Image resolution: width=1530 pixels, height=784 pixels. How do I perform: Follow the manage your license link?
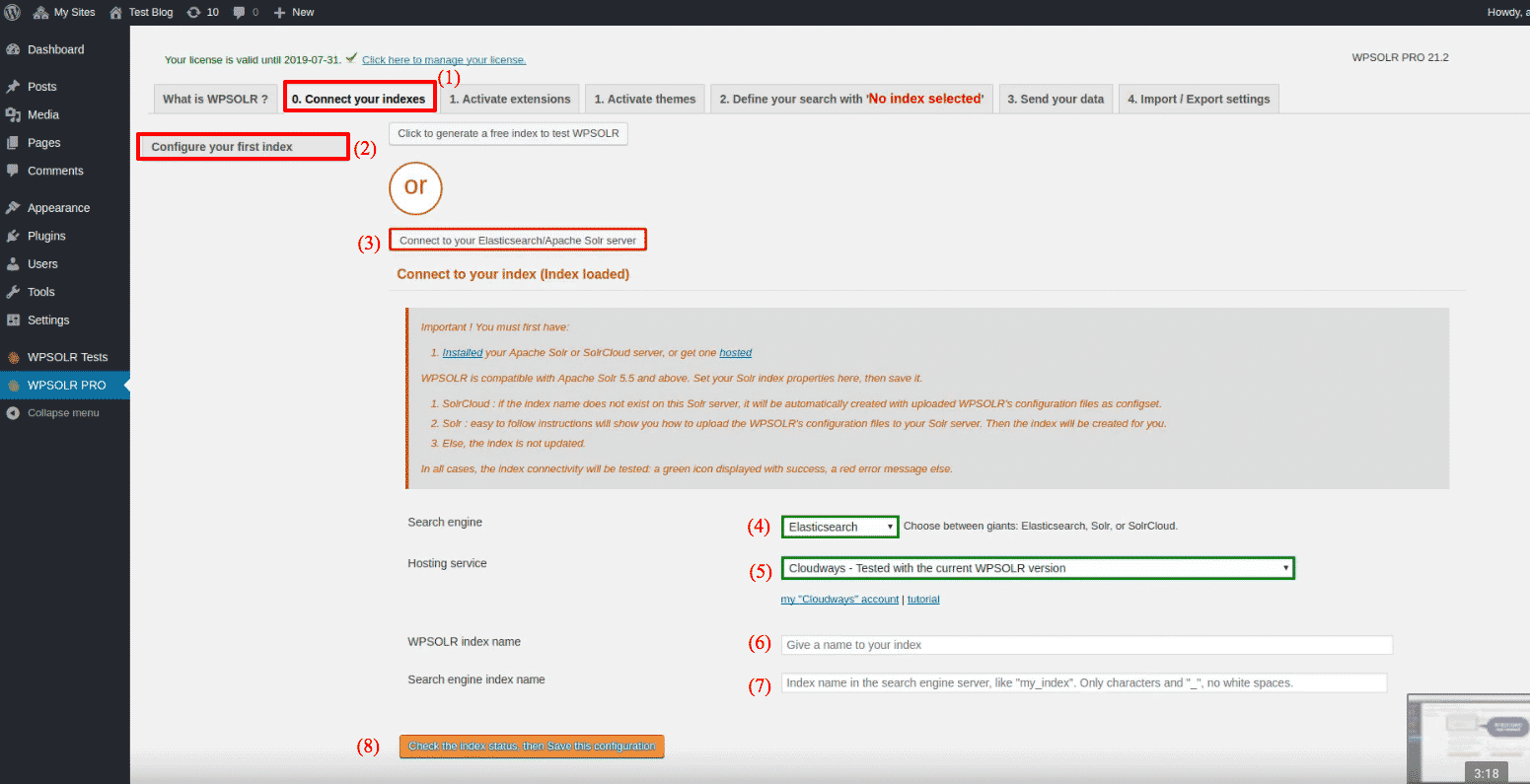click(444, 60)
